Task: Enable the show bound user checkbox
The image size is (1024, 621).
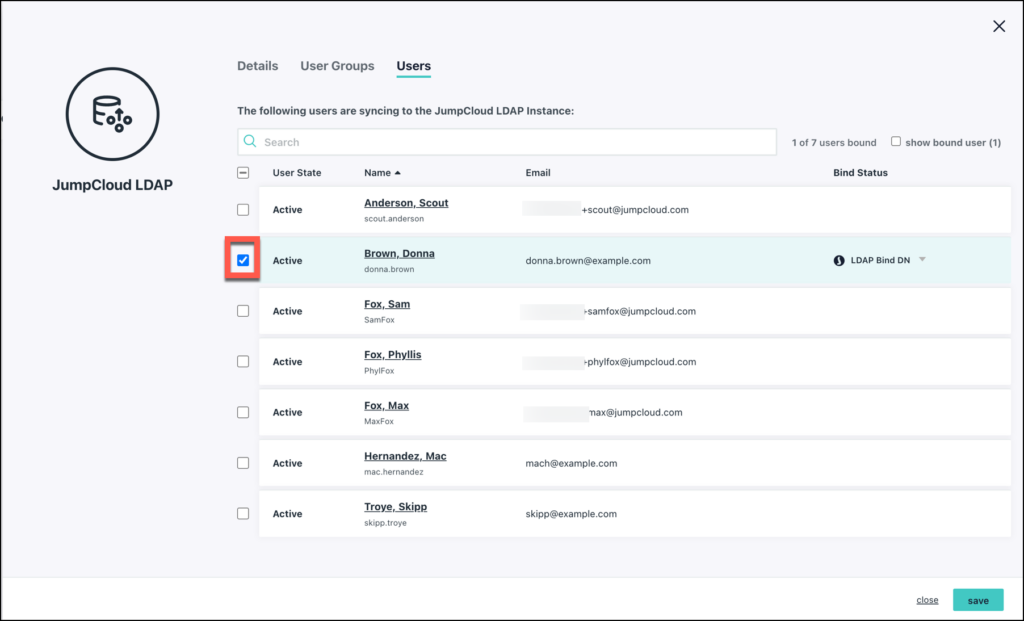Action: pos(895,141)
